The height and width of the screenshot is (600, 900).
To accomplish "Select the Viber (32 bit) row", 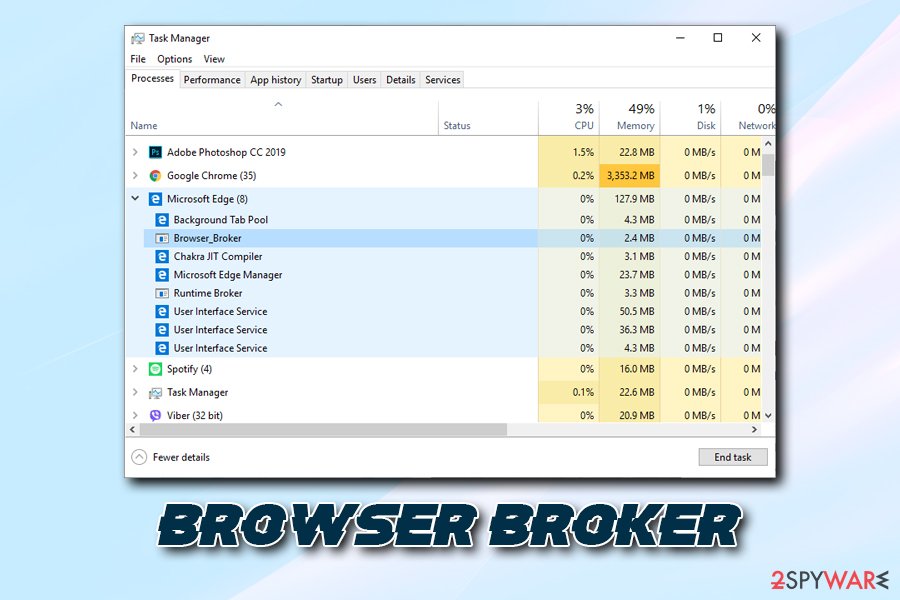I will point(443,415).
